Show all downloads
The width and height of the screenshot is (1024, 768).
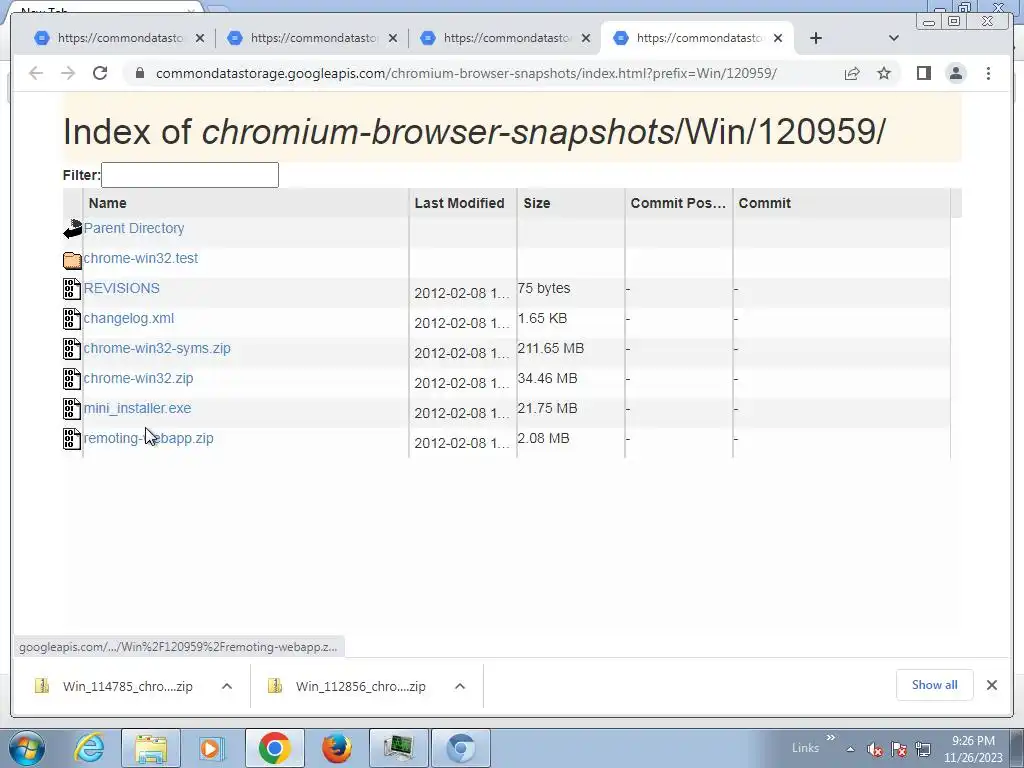[x=935, y=685]
